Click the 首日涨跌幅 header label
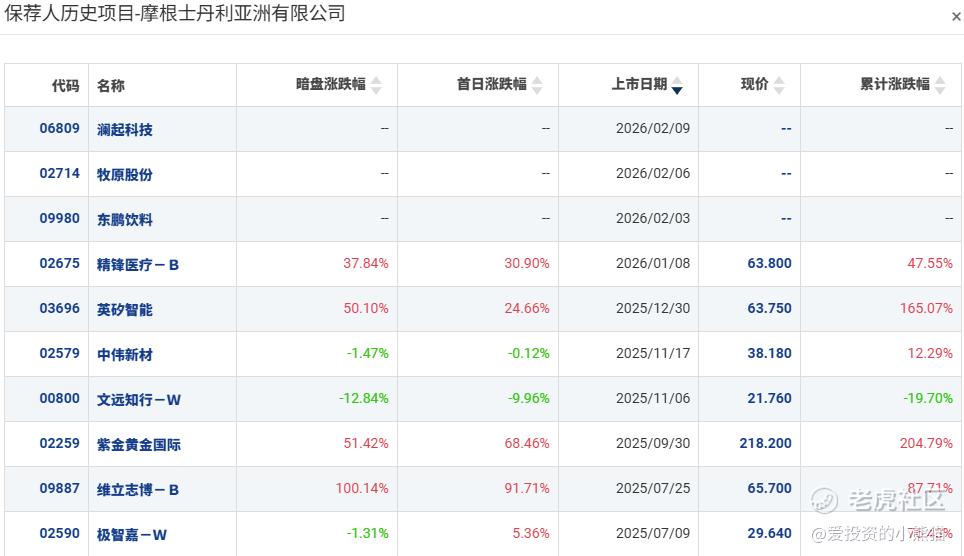This screenshot has width=964, height=556. point(492,84)
